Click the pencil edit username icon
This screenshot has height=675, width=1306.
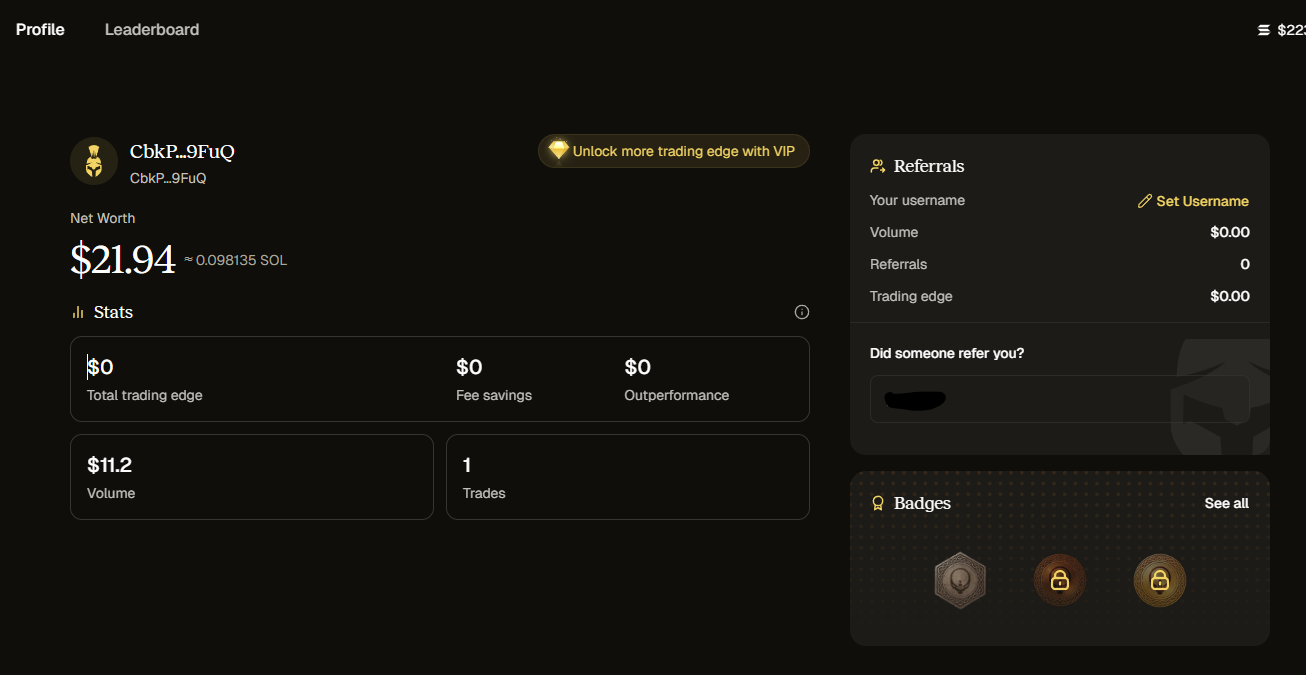pyautogui.click(x=1145, y=201)
